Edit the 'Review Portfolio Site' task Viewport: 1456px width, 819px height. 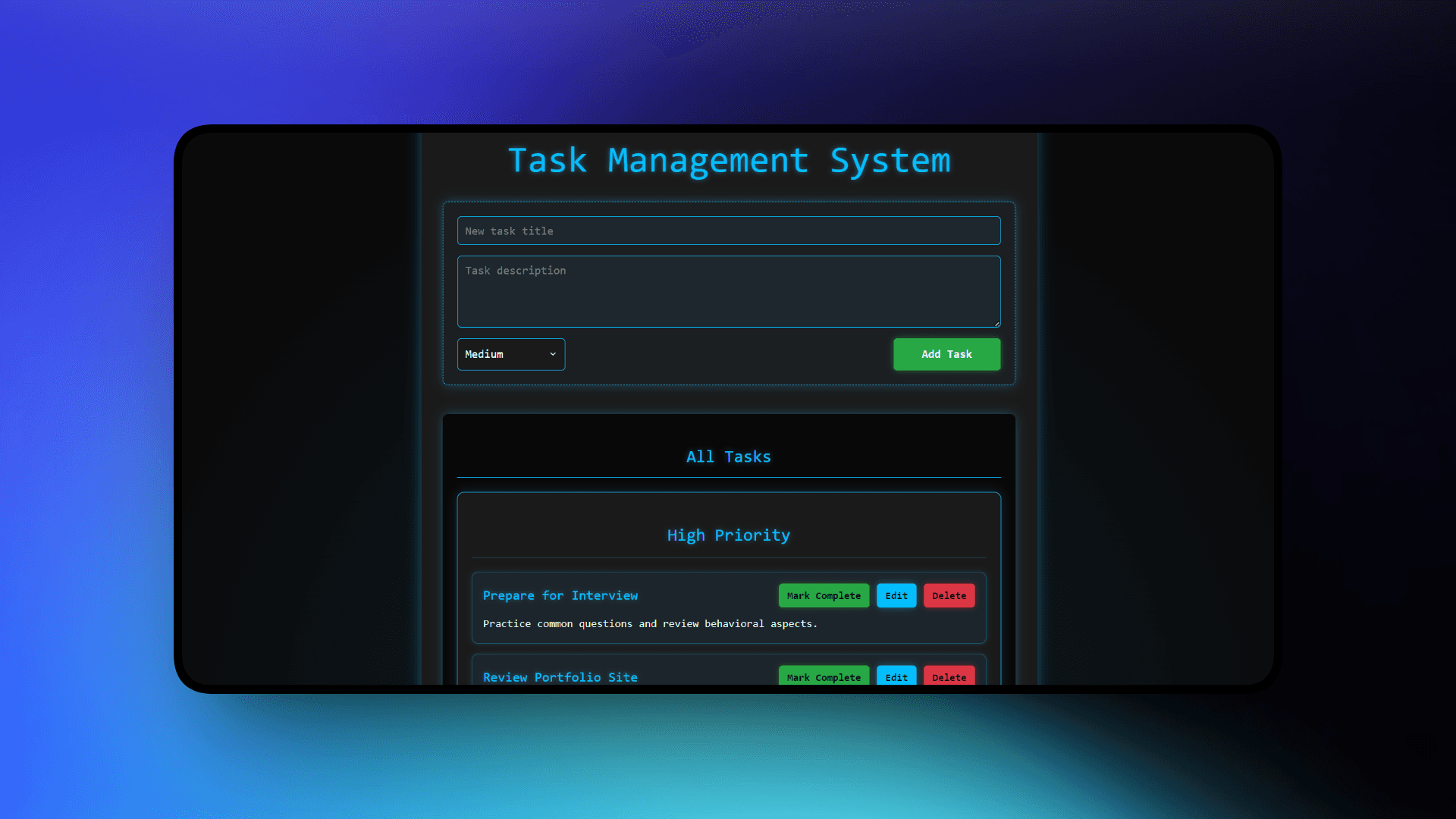point(896,676)
